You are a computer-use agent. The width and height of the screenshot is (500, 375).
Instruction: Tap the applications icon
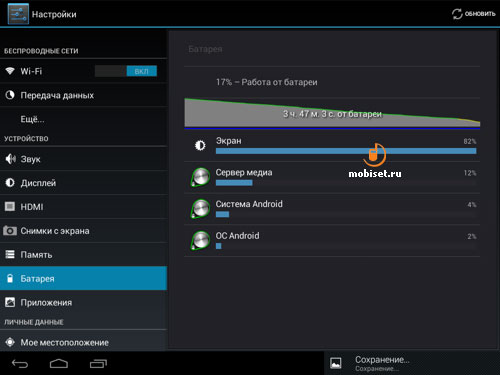click(x=10, y=302)
